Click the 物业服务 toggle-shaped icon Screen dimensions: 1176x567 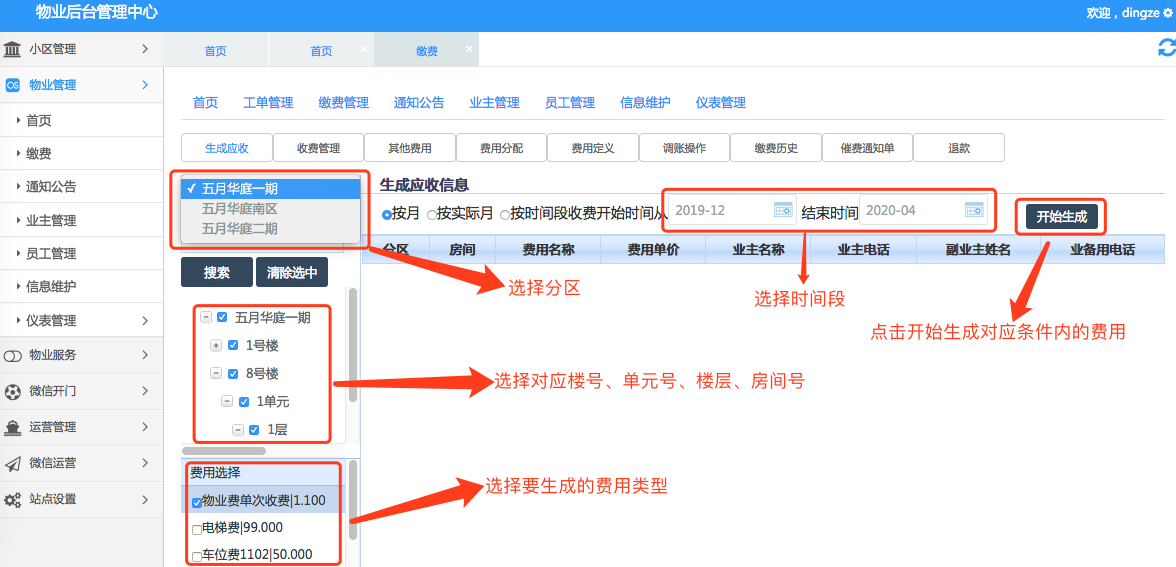pos(13,356)
